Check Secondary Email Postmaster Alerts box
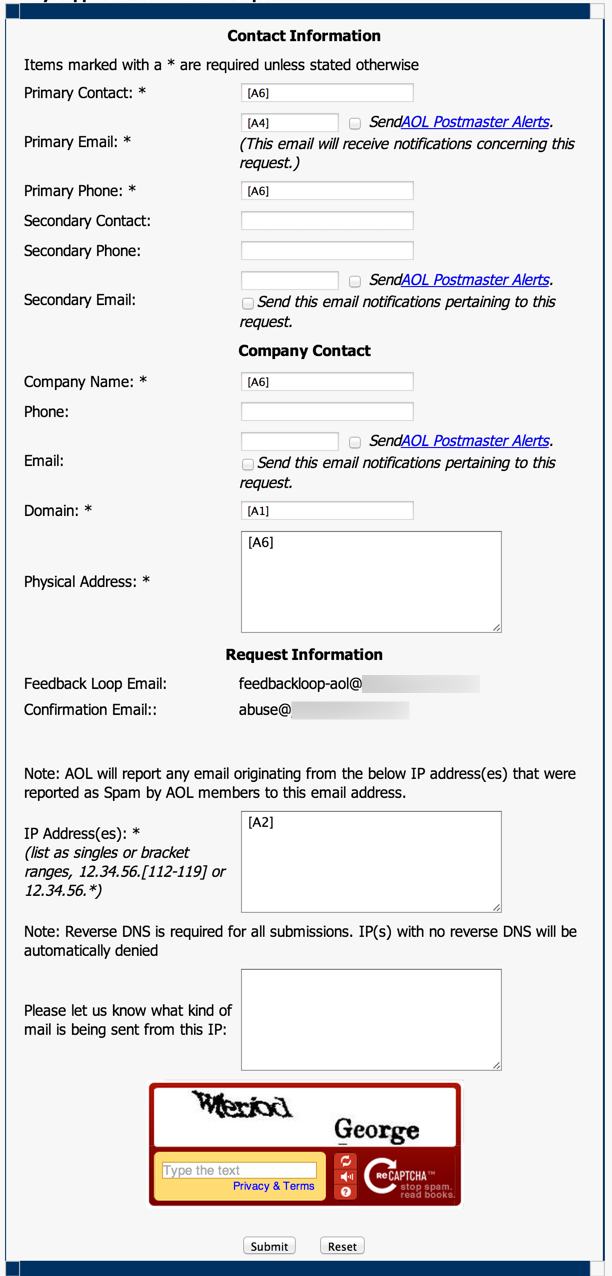Viewport: 612px width, 1276px height. 355,281
